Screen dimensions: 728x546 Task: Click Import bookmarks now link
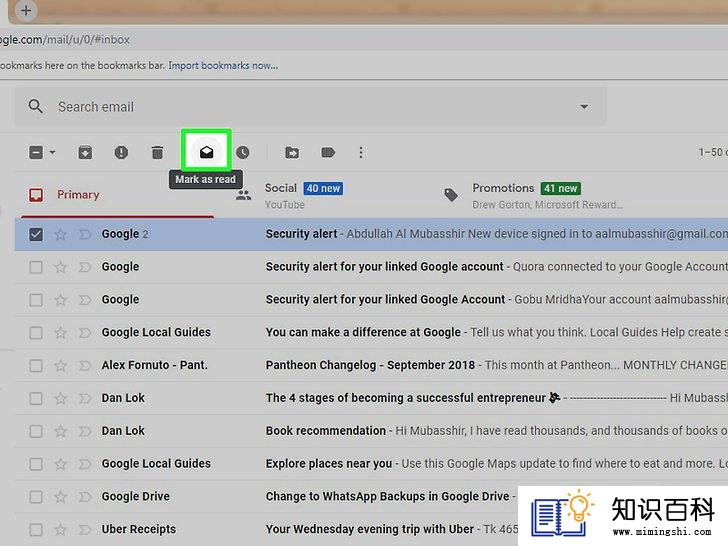click(x=223, y=65)
